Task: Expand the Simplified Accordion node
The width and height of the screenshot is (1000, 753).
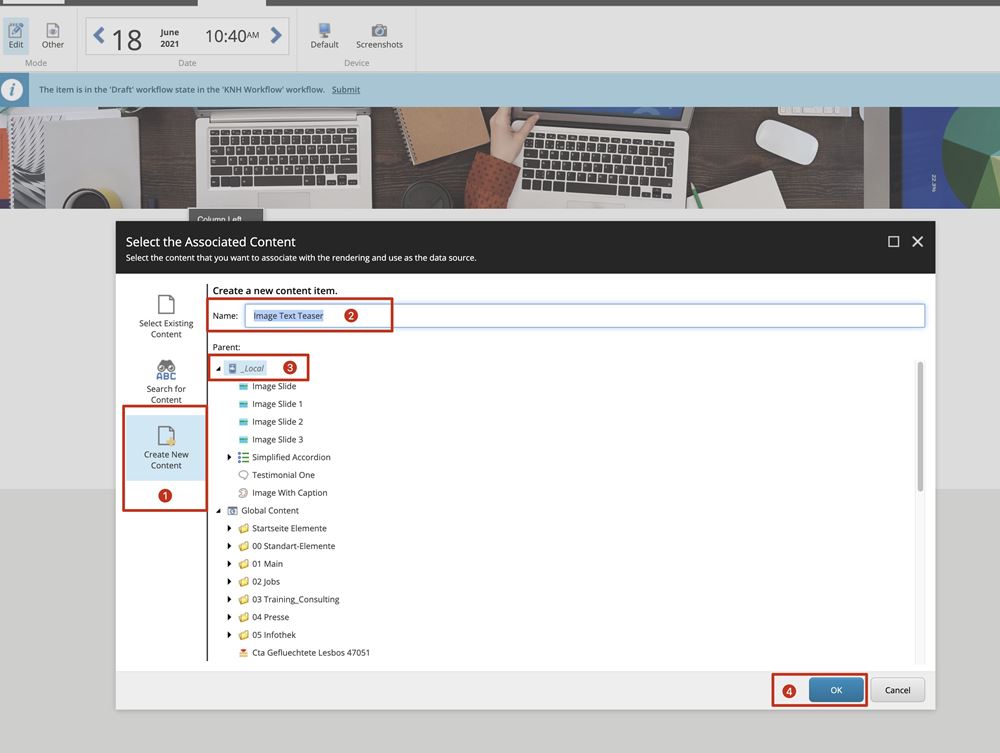Action: (x=230, y=458)
